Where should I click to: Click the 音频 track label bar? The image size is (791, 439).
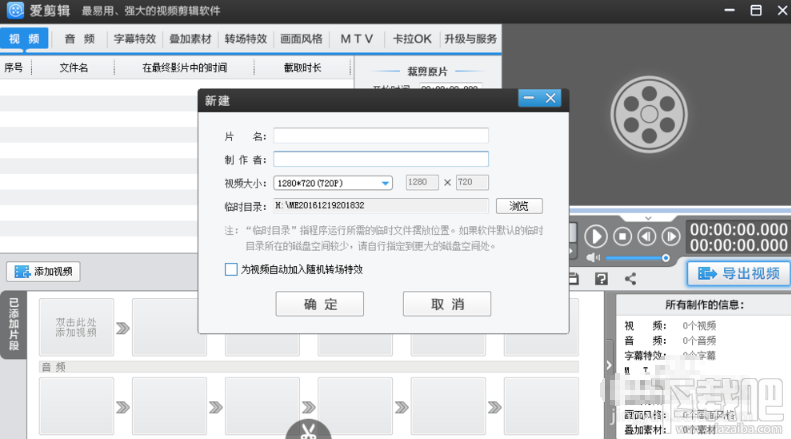pos(309,367)
